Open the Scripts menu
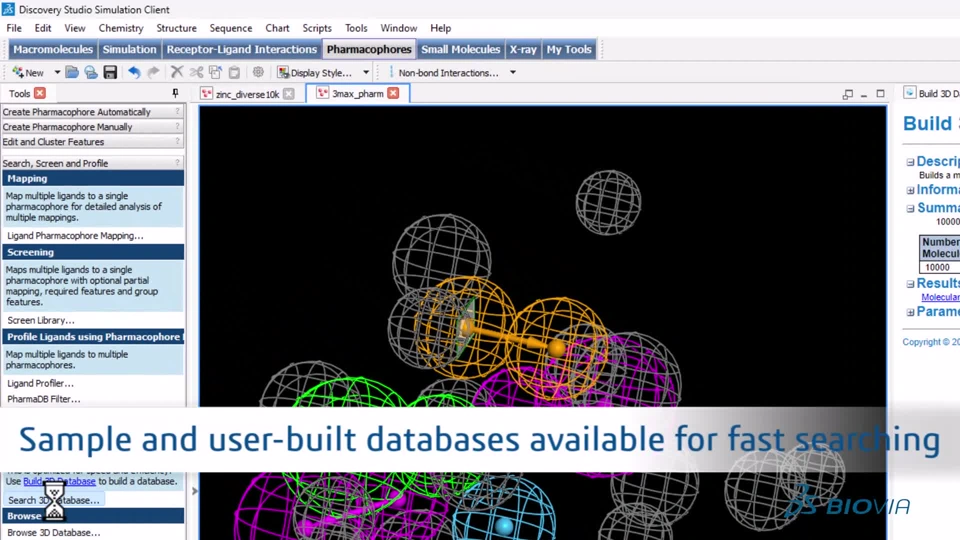960x540 pixels. (x=317, y=28)
